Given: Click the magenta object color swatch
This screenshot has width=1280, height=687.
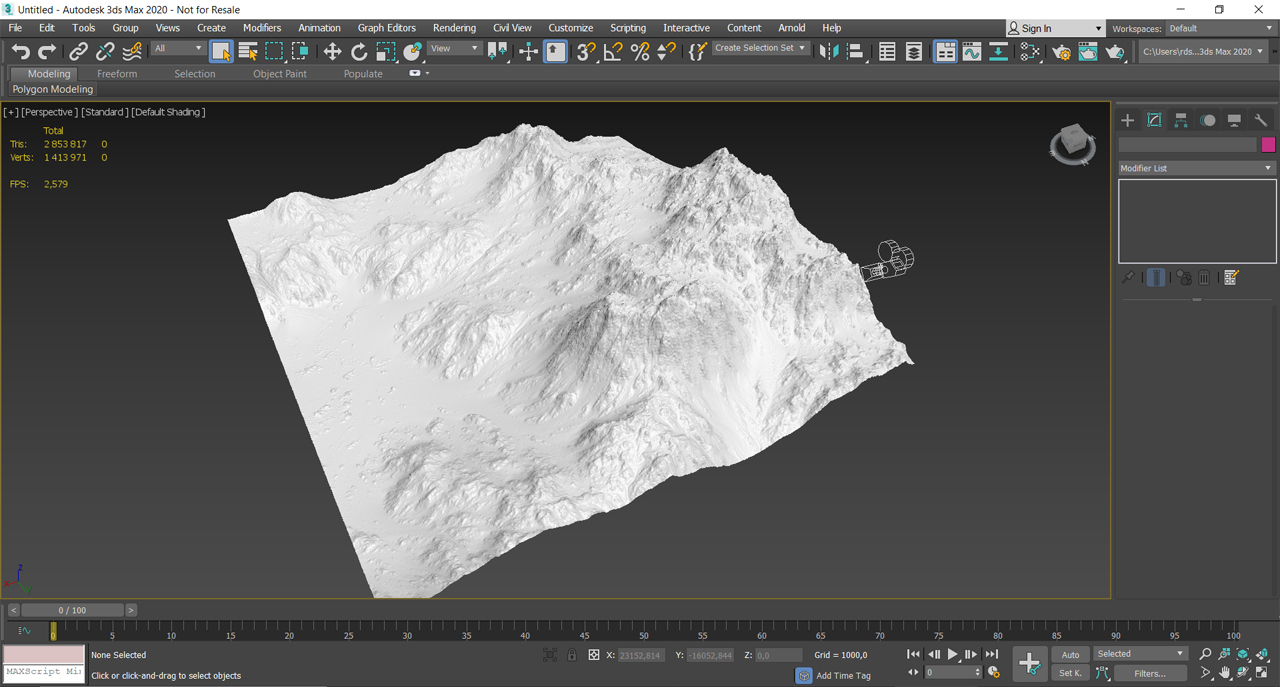Looking at the screenshot, I should [x=1268, y=145].
